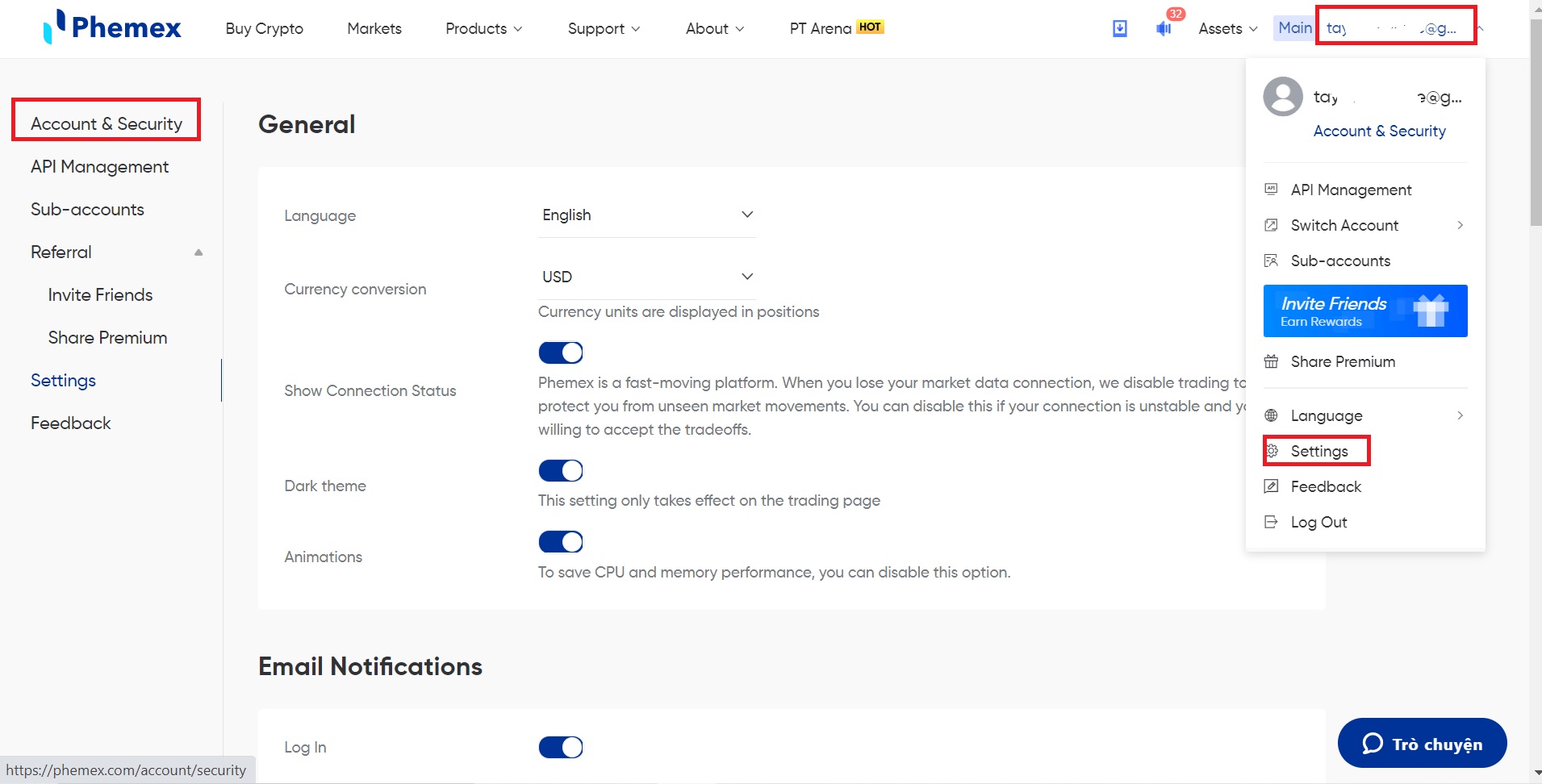
Task: Open Account & Security in left sidebar
Action: (107, 123)
